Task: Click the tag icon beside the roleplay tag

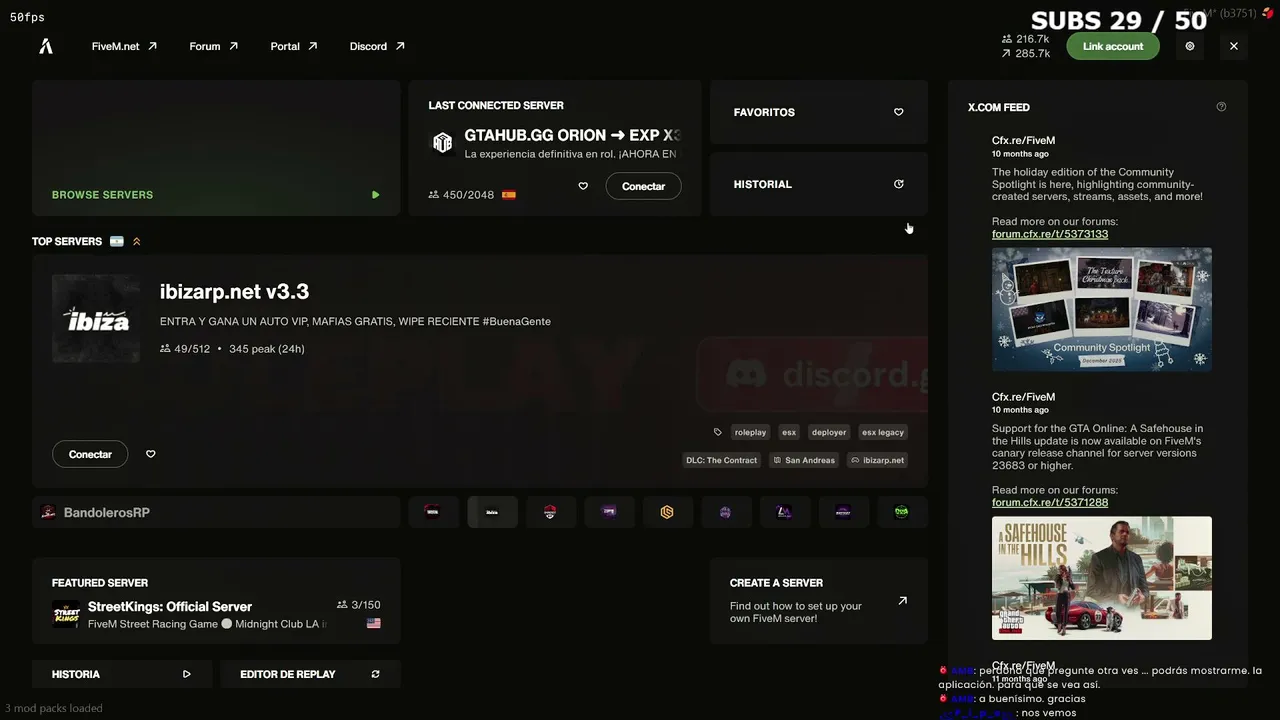Action: (717, 432)
